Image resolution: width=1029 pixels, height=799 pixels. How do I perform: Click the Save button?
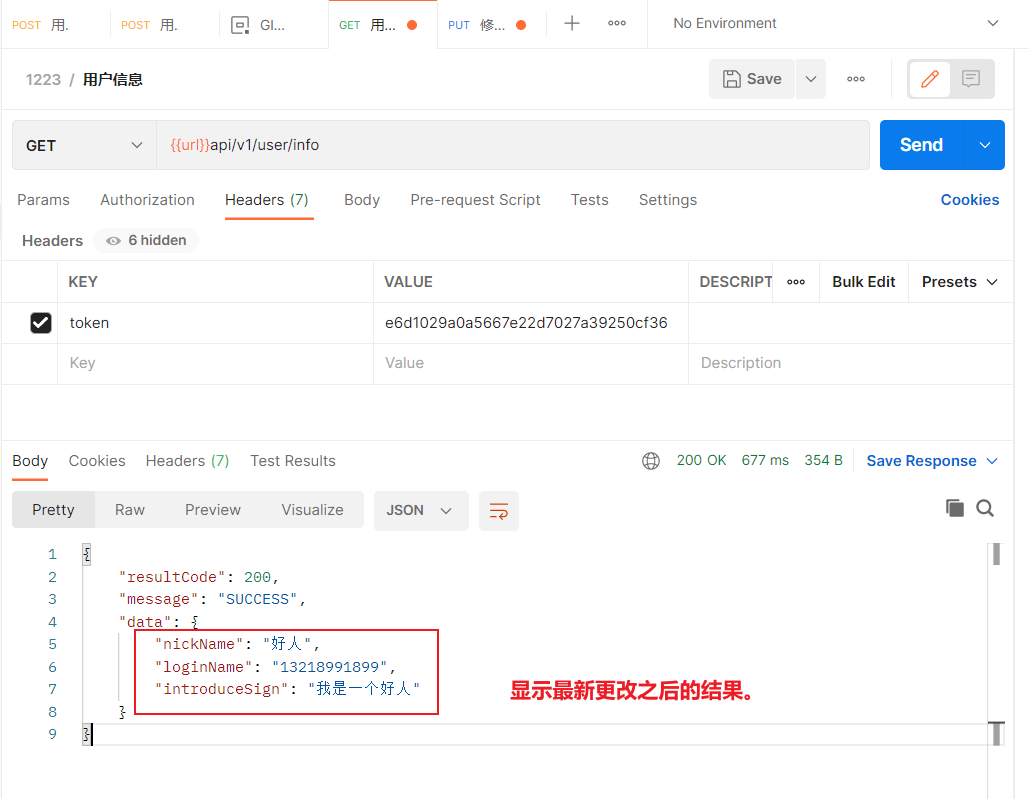click(x=752, y=79)
